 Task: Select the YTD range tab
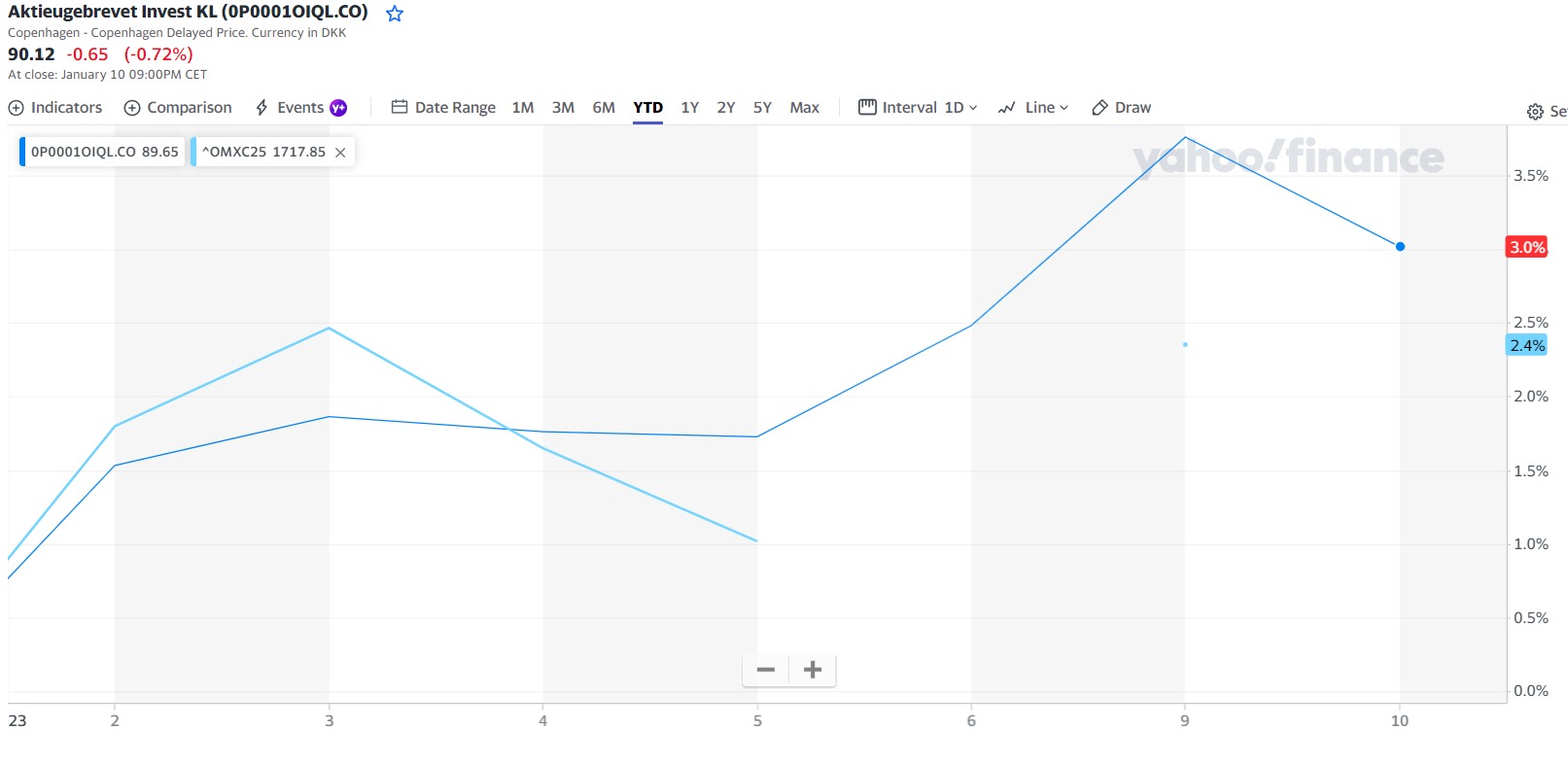click(647, 108)
